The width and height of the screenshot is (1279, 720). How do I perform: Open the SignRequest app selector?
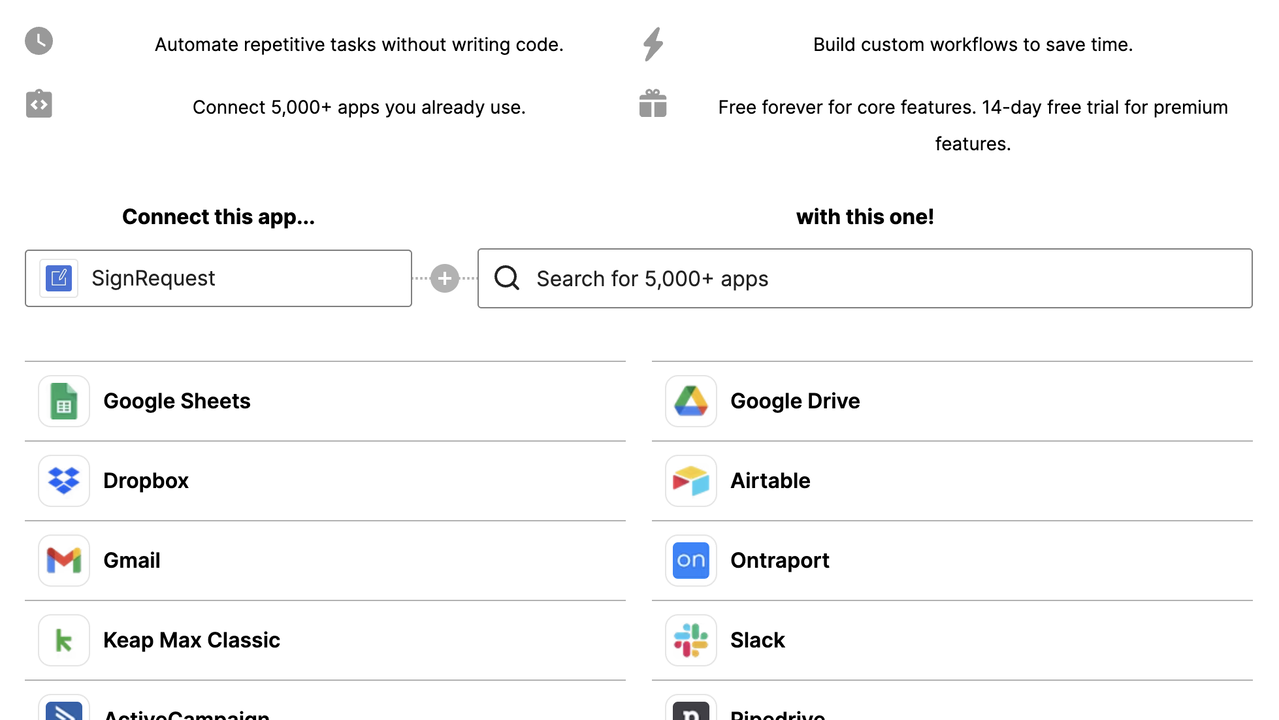218,278
